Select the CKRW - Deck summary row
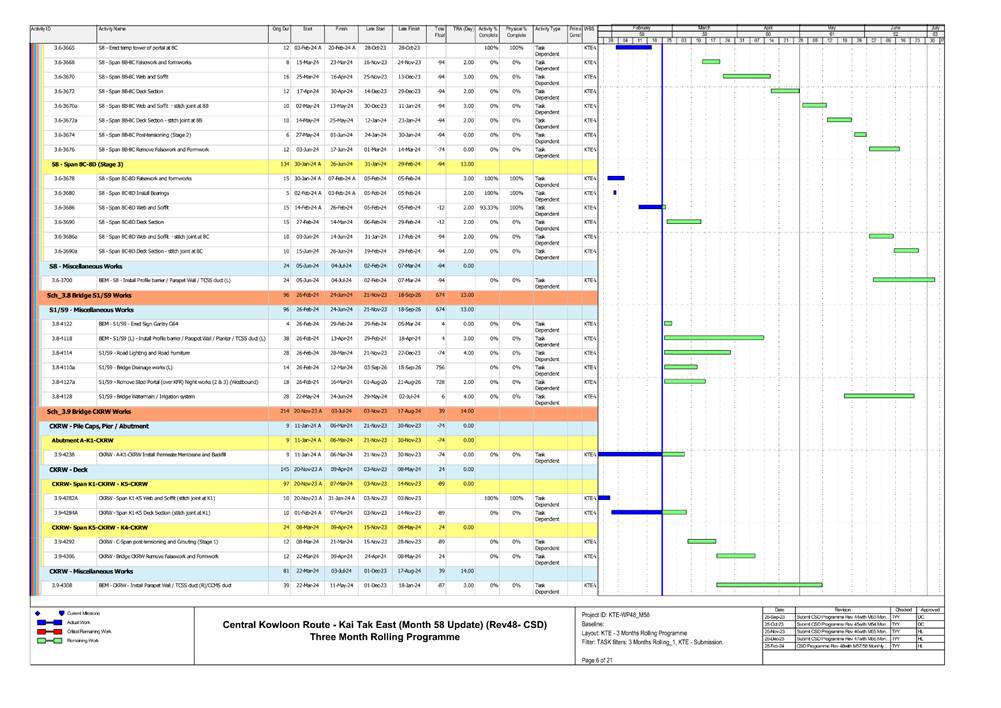 [71, 469]
